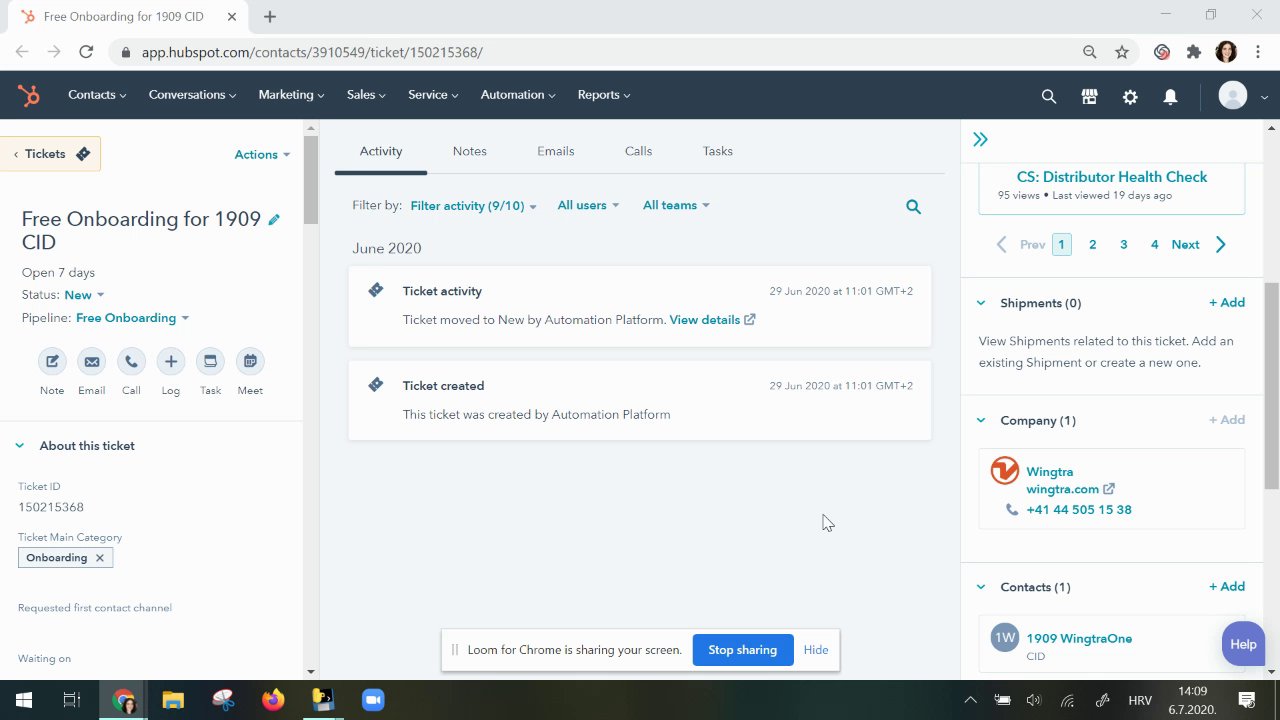The image size is (1280, 720).
Task: Open the notifications bell
Action: tap(1170, 96)
